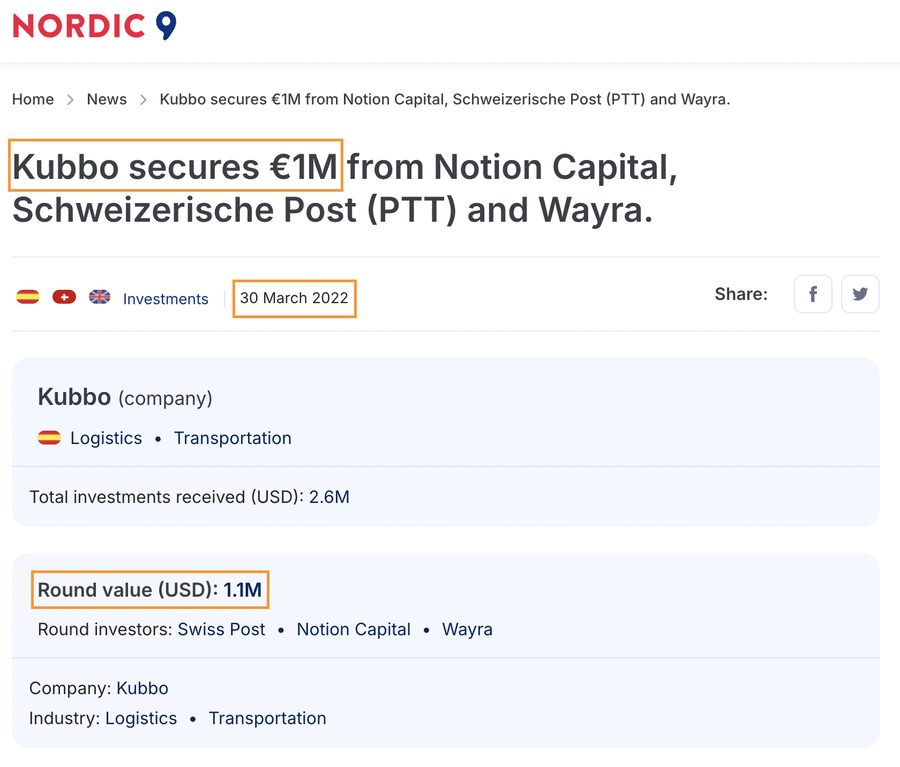The height and width of the screenshot is (767, 900).
Task: Open the Investments category link
Action: (x=165, y=298)
